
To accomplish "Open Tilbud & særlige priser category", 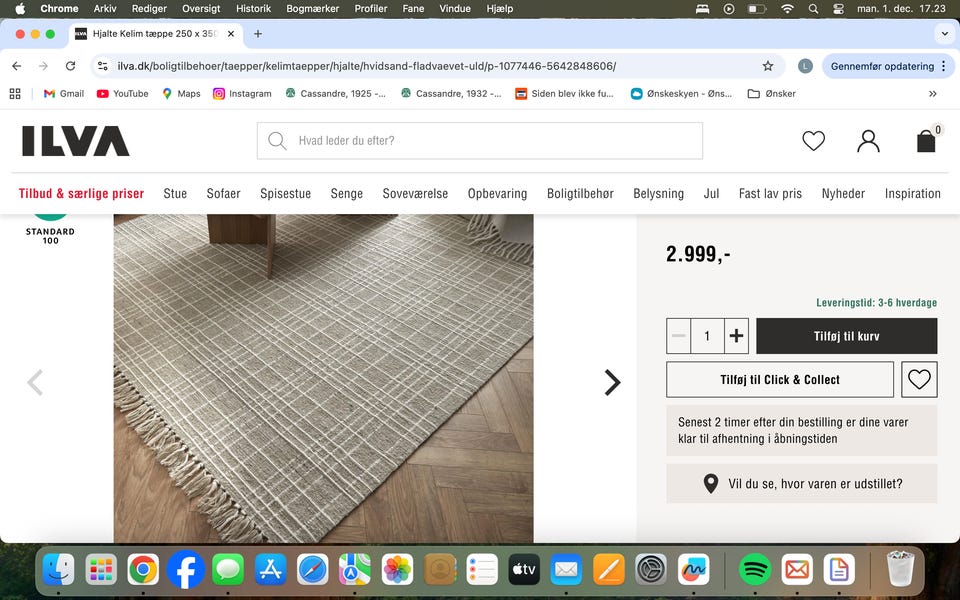I will 81,193.
